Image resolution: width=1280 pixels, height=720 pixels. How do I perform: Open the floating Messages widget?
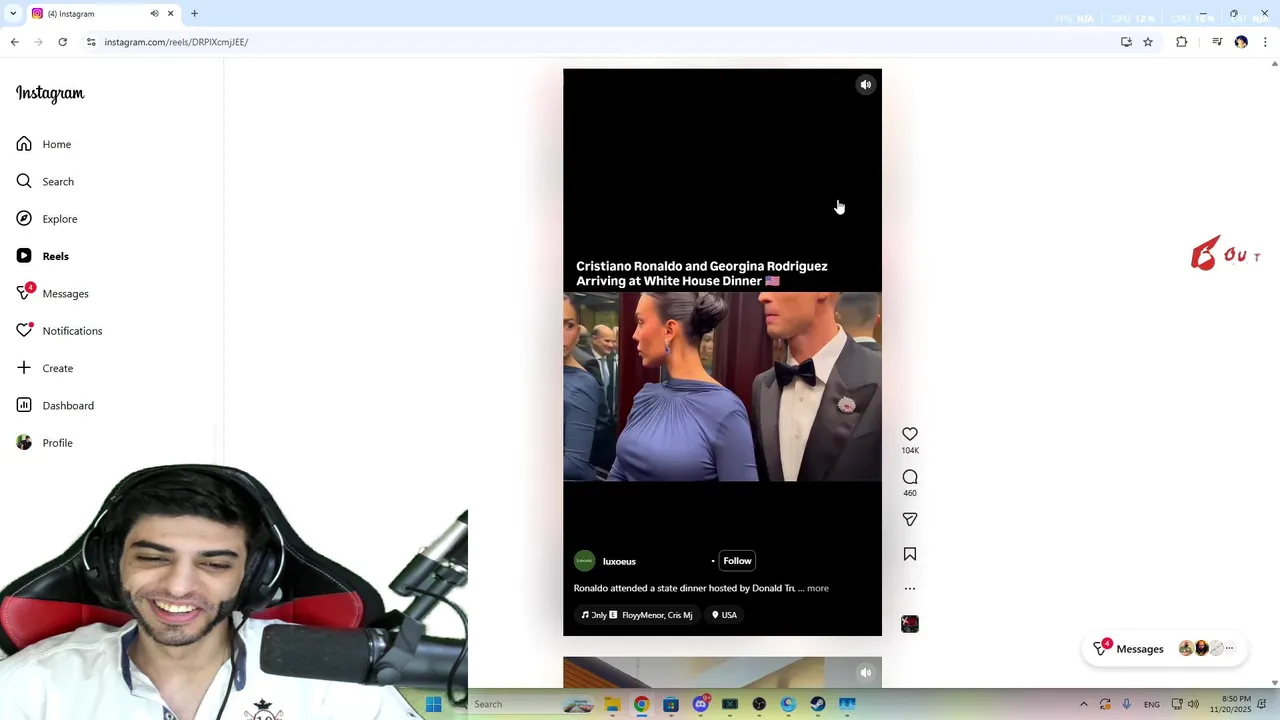click(1164, 649)
